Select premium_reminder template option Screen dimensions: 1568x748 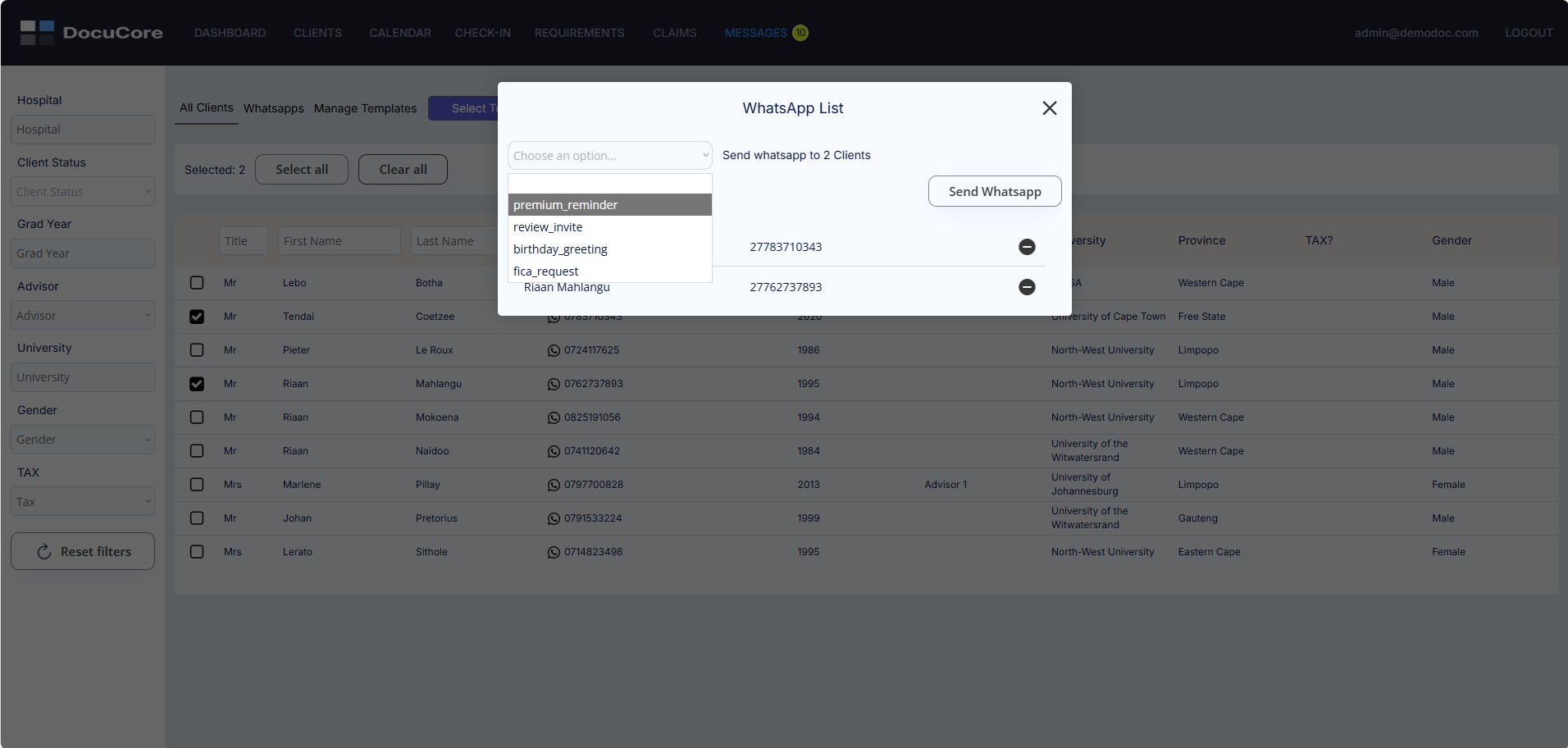coord(610,205)
